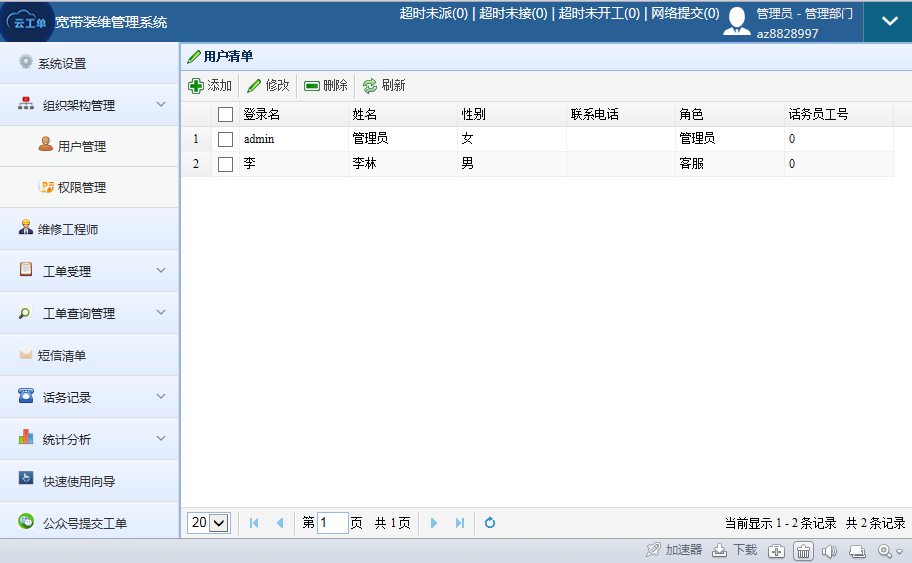The width and height of the screenshot is (912, 563).
Task: Click the 工单查询管理 magnifier icon
Action: pos(24,313)
